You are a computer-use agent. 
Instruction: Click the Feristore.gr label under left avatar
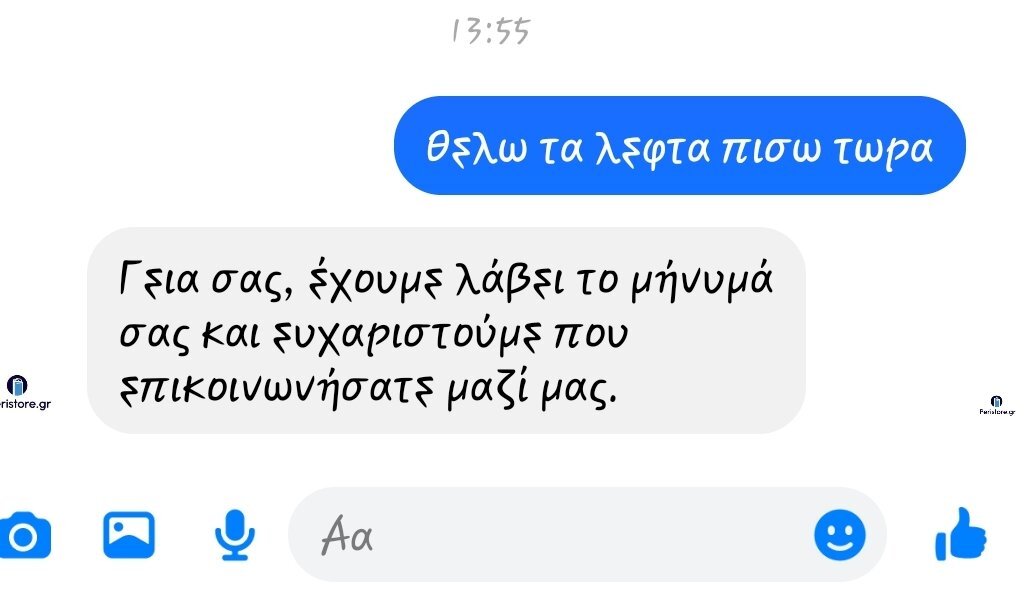[25, 404]
